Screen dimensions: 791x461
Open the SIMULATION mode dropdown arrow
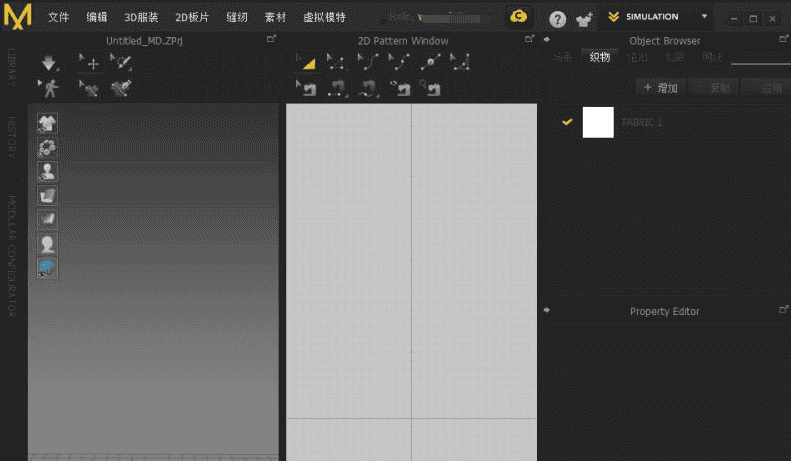tap(705, 17)
